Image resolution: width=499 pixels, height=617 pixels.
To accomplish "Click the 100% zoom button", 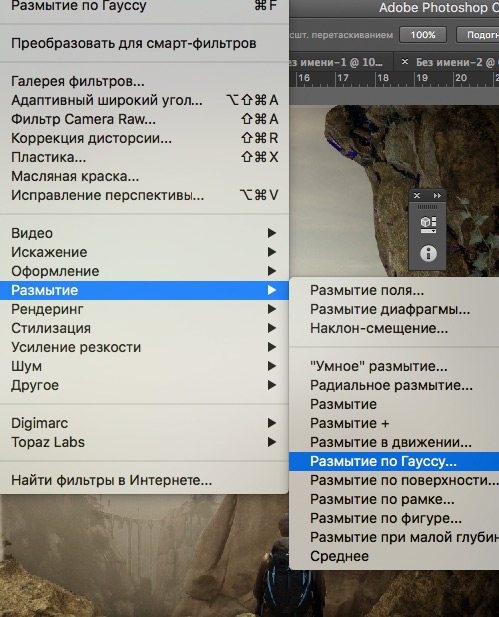I will pos(423,35).
